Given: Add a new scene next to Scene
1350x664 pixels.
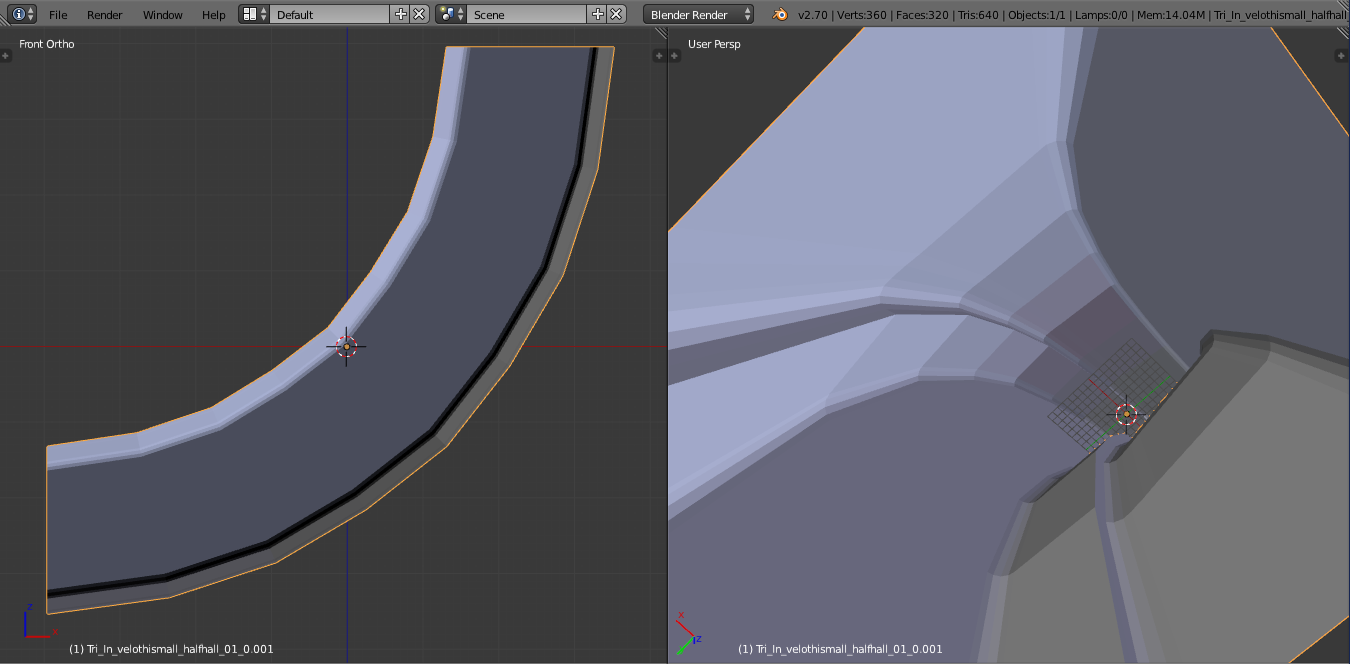Looking at the screenshot, I should click(x=598, y=14).
